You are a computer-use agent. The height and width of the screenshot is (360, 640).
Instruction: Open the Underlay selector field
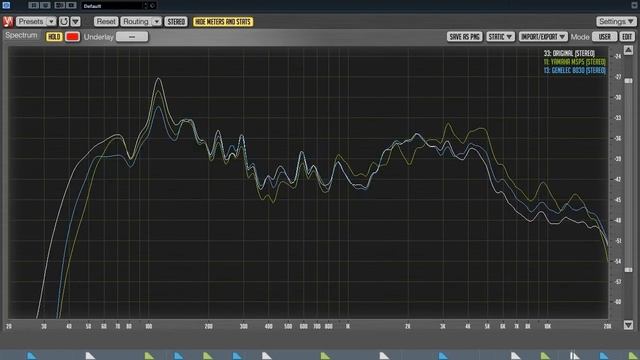pyautogui.click(x=132, y=37)
